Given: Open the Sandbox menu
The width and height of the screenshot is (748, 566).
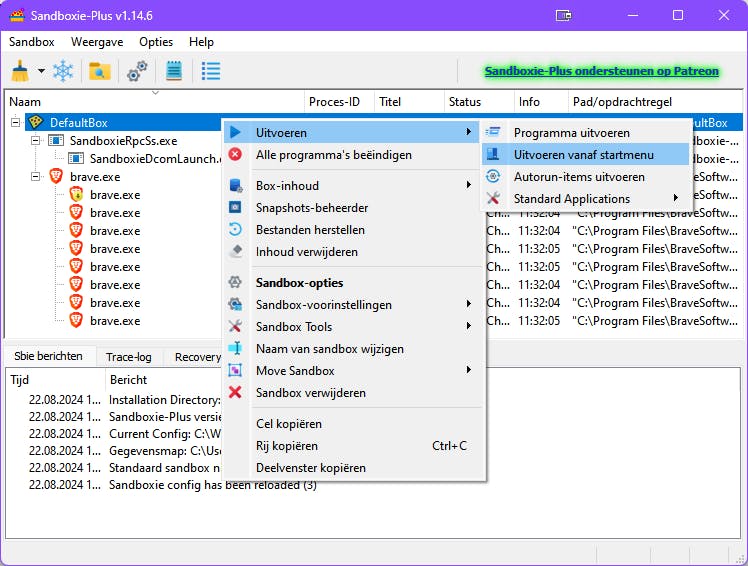Looking at the screenshot, I should point(31,42).
